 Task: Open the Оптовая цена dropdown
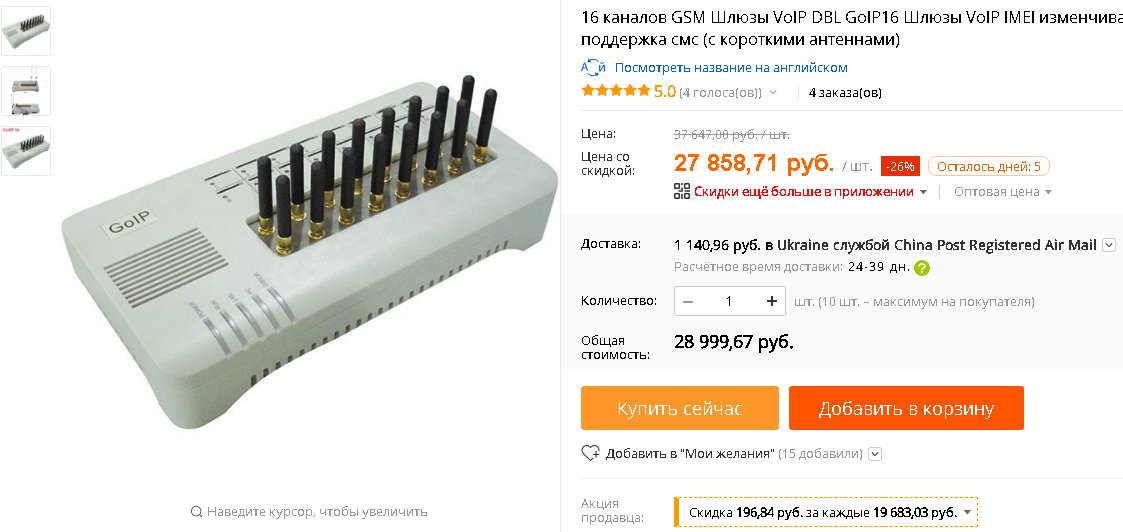(1003, 192)
